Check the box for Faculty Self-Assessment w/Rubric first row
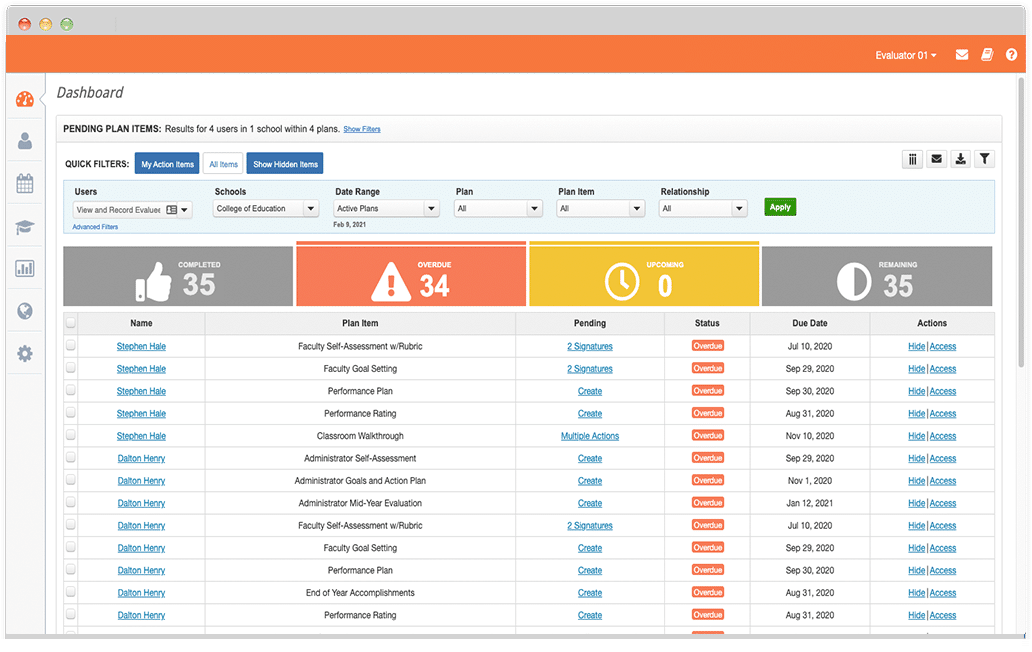1032x652 pixels. tap(70, 346)
